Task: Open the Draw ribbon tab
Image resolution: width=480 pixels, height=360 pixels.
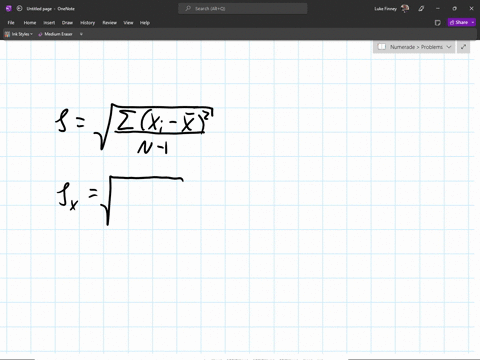Action: point(67,23)
